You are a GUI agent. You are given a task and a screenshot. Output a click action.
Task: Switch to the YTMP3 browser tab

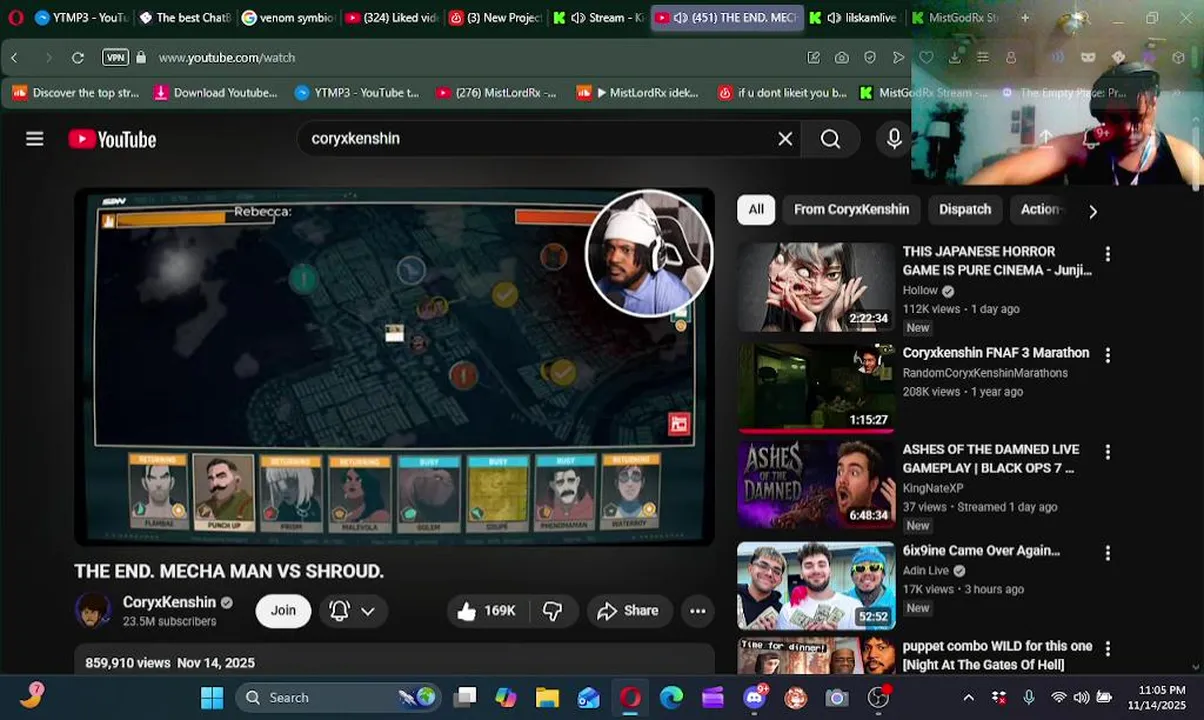(x=82, y=17)
